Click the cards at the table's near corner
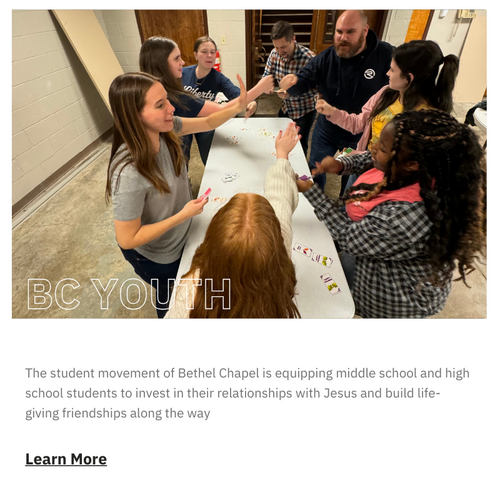The width and height of the screenshot is (500, 500). click(318, 267)
